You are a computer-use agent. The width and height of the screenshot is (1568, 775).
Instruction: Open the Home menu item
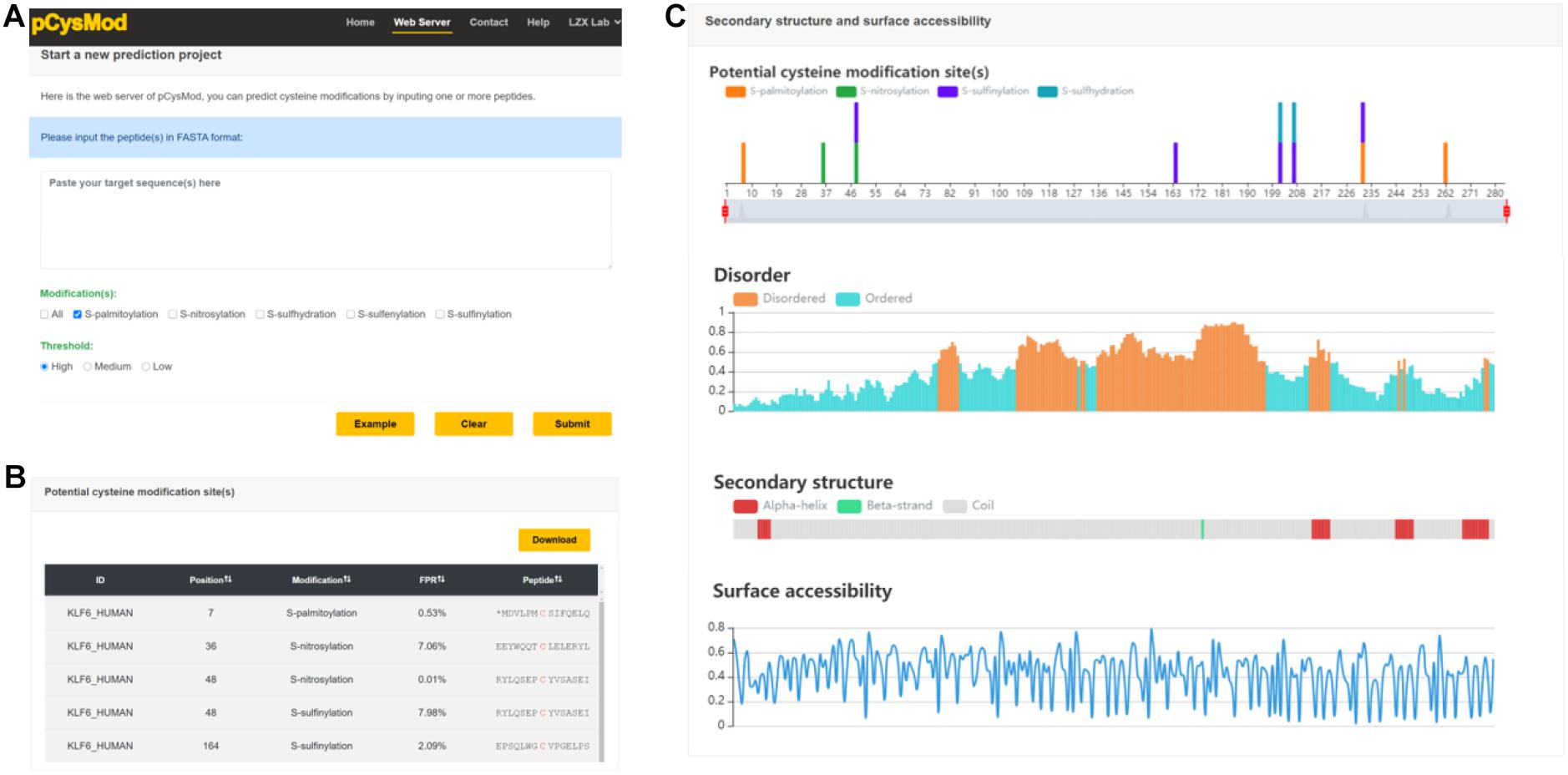tap(360, 23)
